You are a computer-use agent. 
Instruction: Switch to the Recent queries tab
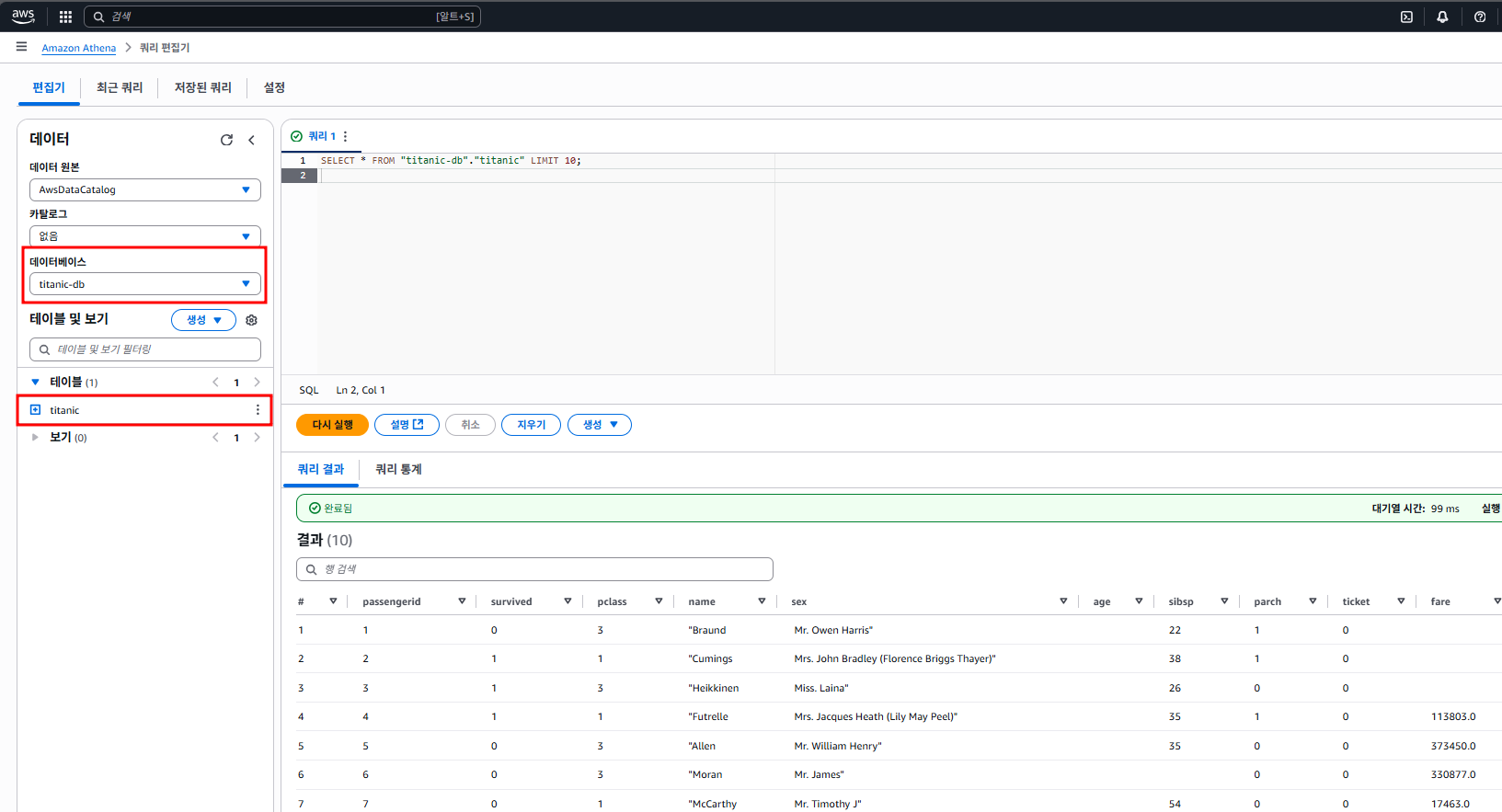point(120,87)
